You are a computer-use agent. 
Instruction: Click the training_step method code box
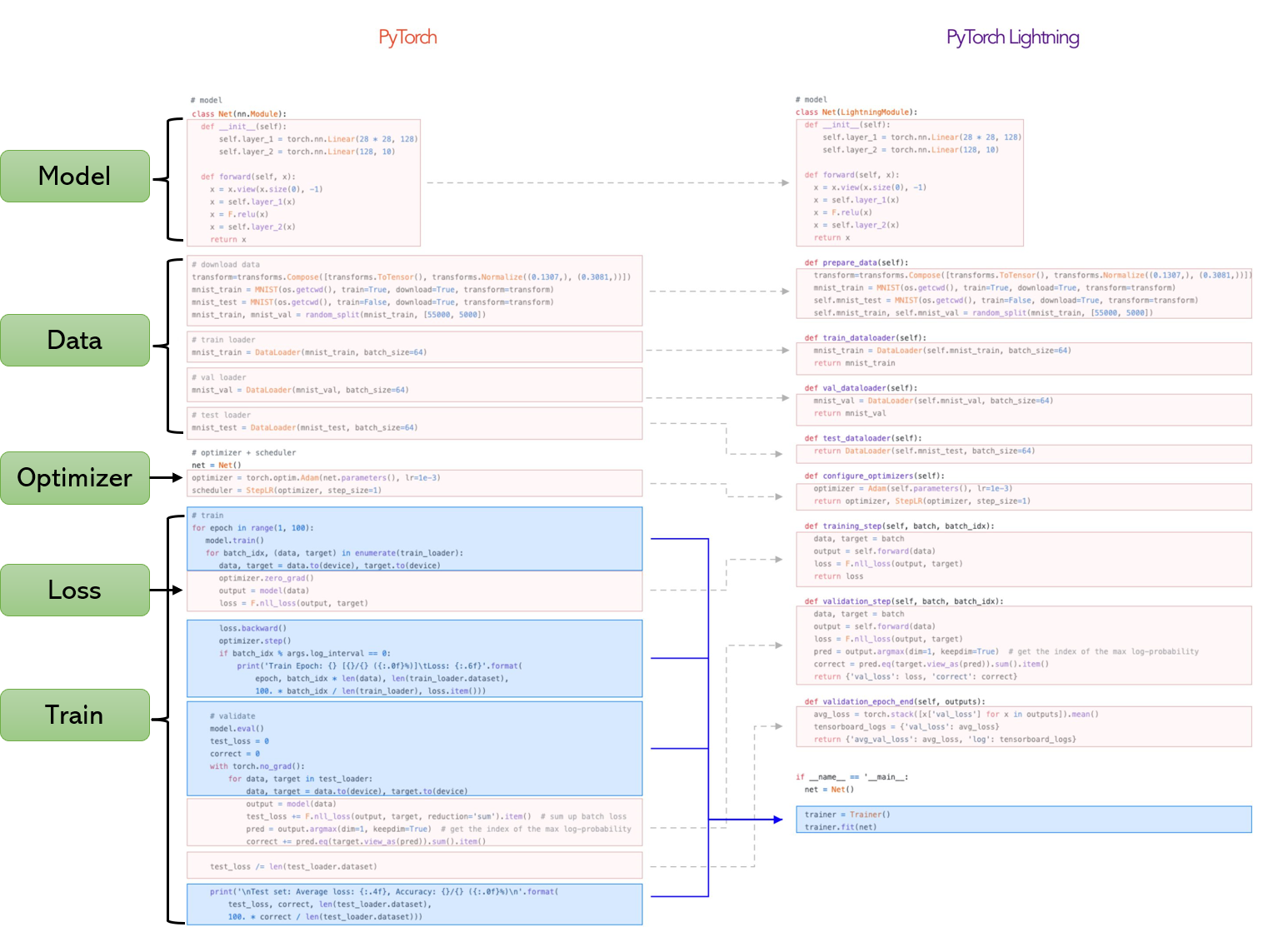coord(1023,559)
